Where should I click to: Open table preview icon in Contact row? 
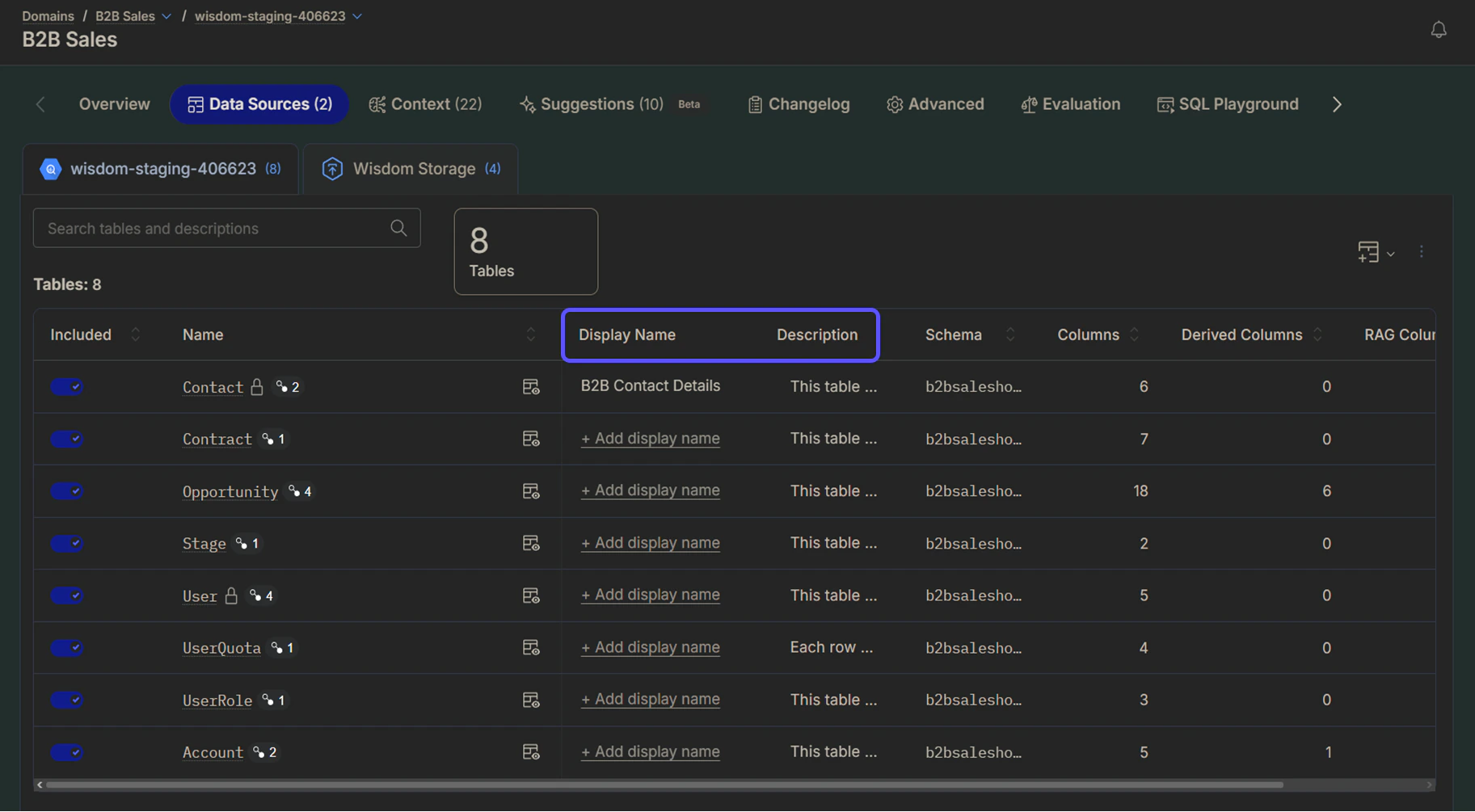point(531,387)
